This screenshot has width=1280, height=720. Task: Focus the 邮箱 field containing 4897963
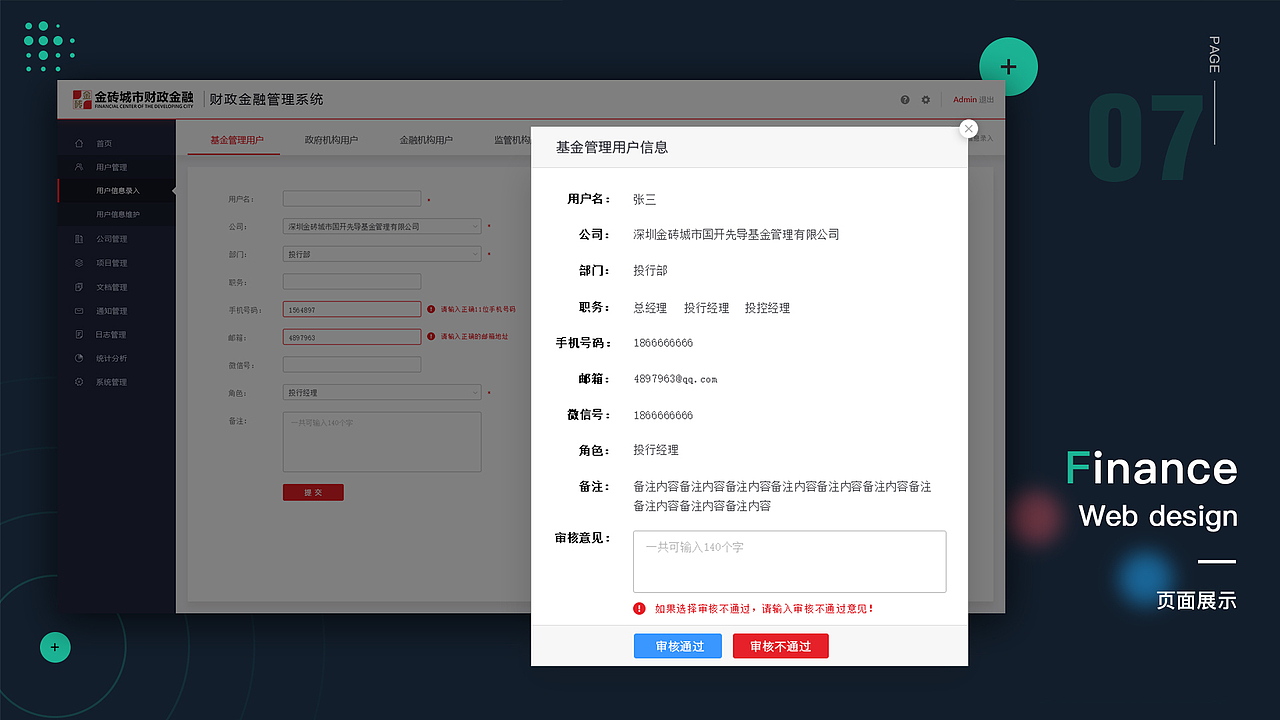352,337
